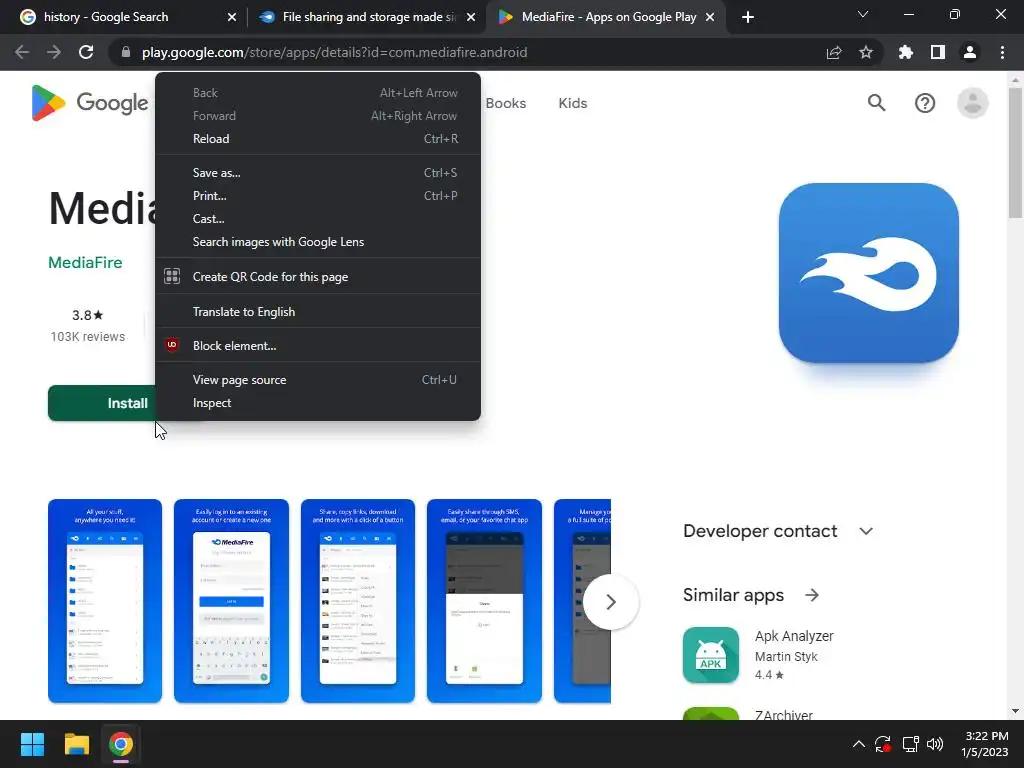
Task: Choose Reload from context menu
Action: [x=318, y=138]
